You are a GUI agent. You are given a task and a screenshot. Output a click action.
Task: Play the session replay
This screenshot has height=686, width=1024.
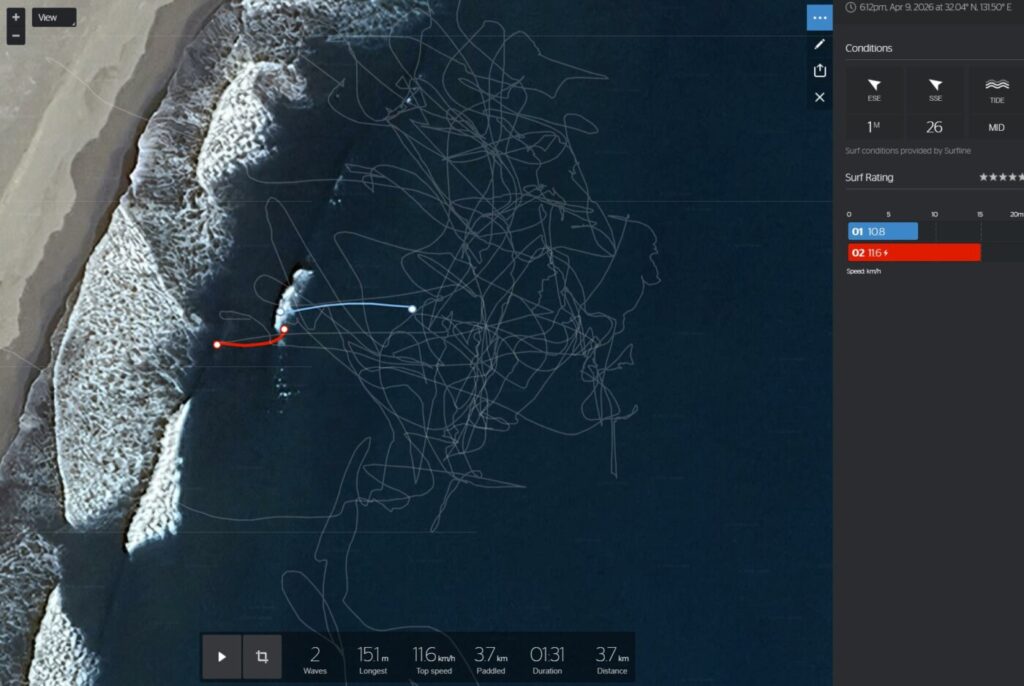(222, 657)
